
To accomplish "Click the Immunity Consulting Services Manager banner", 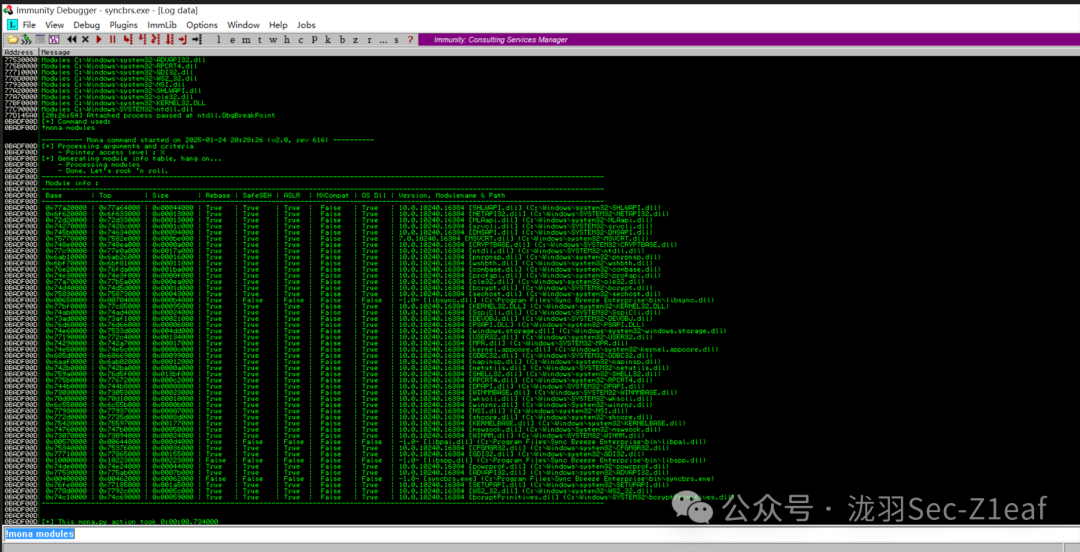I will pos(748,39).
